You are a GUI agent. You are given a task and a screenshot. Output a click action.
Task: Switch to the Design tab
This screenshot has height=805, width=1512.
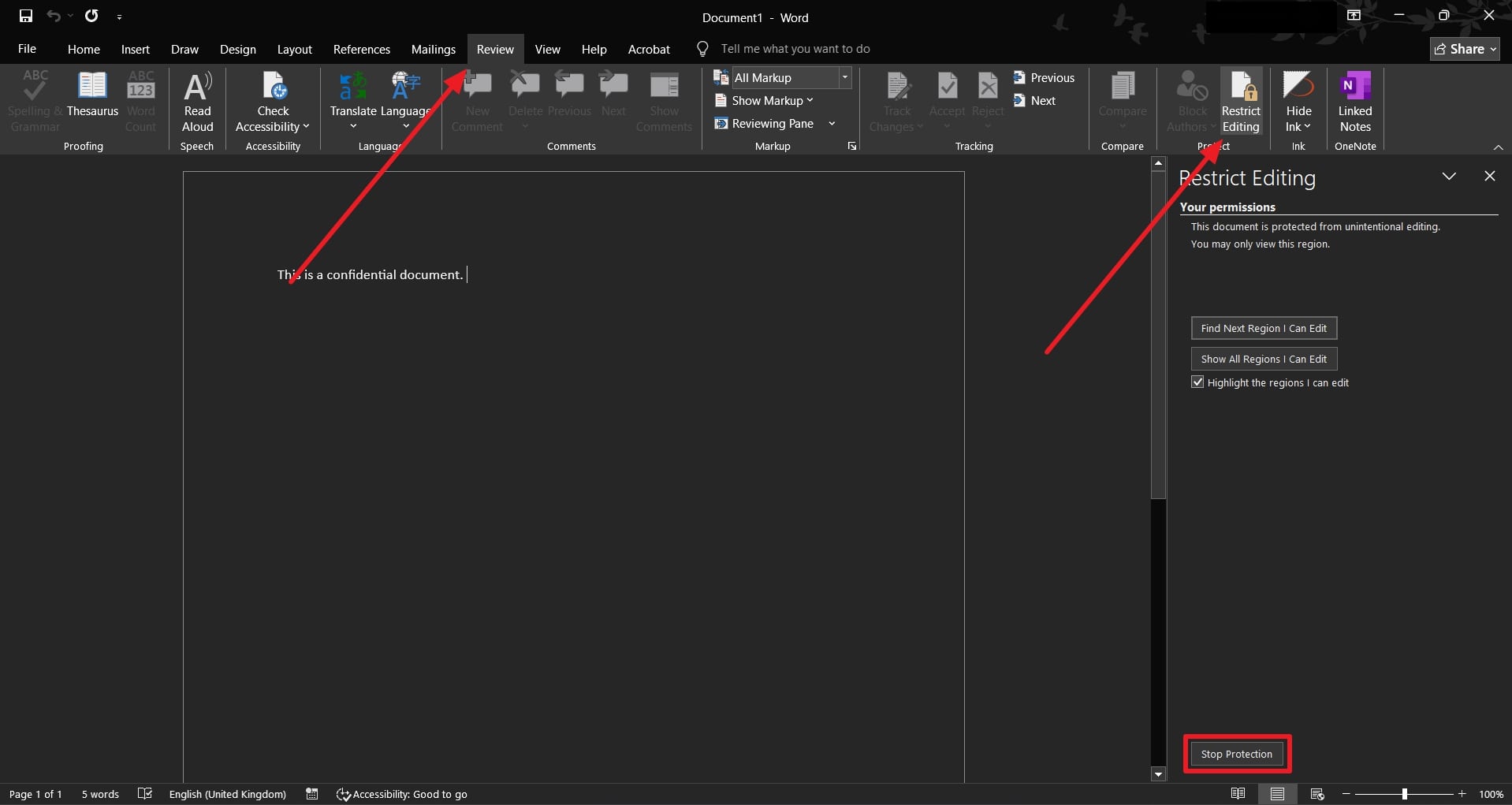[x=238, y=49]
